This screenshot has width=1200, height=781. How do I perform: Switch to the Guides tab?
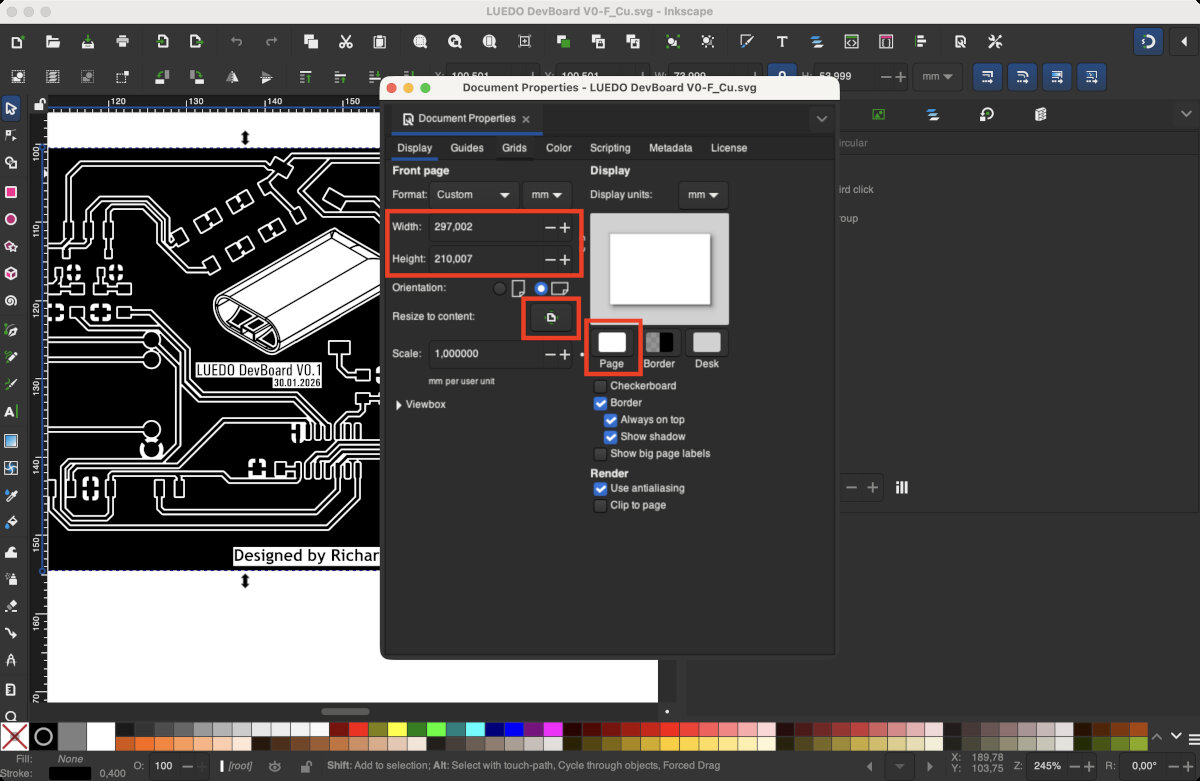pos(467,148)
